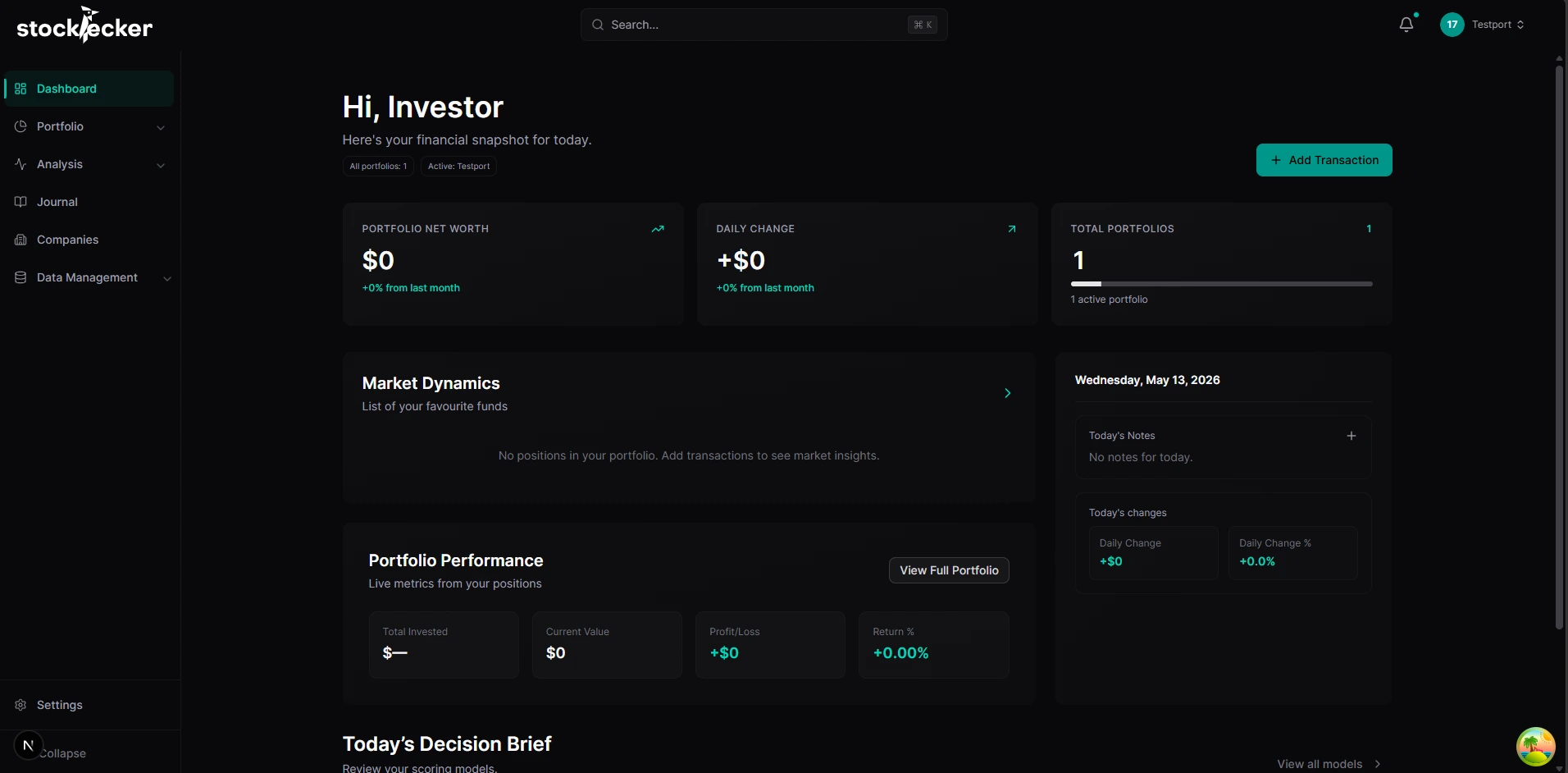Click the arrow icon on Daily Change card
This screenshot has height=773, width=1568.
point(1012,229)
